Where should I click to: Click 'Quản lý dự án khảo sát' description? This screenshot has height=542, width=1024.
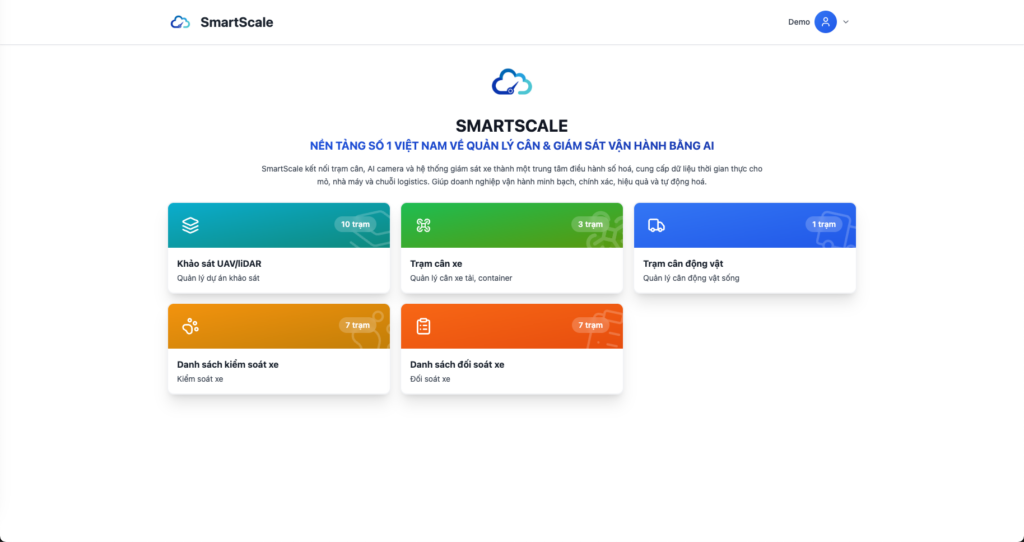pos(218,278)
